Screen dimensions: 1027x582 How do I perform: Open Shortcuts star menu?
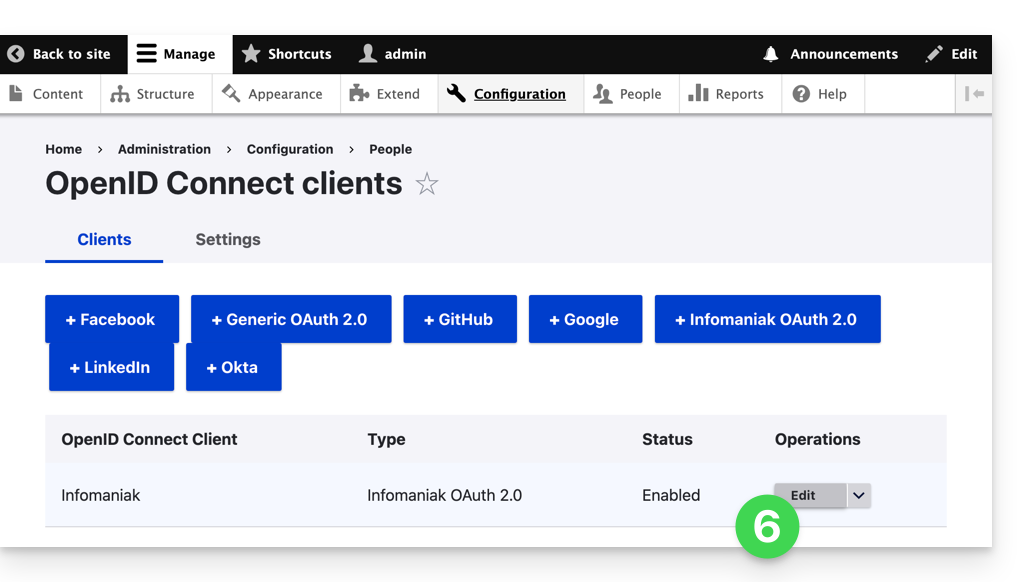tap(287, 54)
